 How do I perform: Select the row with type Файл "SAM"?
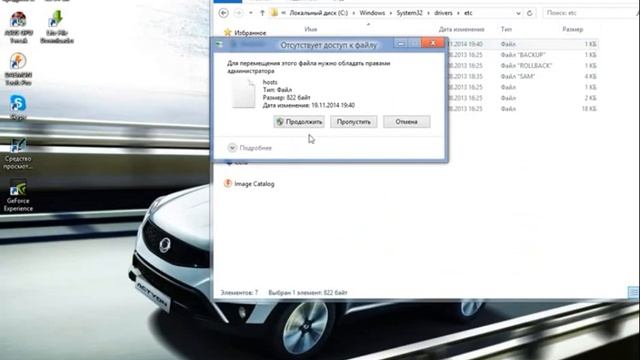click(x=522, y=76)
